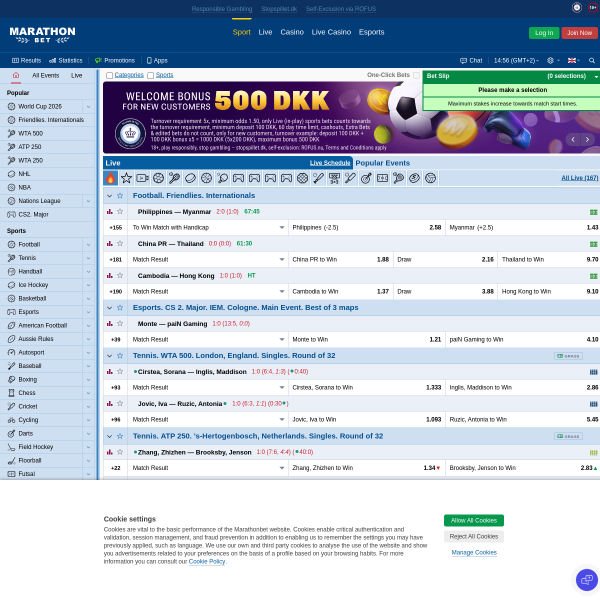Screen dimensions: 600x600
Task: Open the Live Schedule link
Action: click(330, 163)
